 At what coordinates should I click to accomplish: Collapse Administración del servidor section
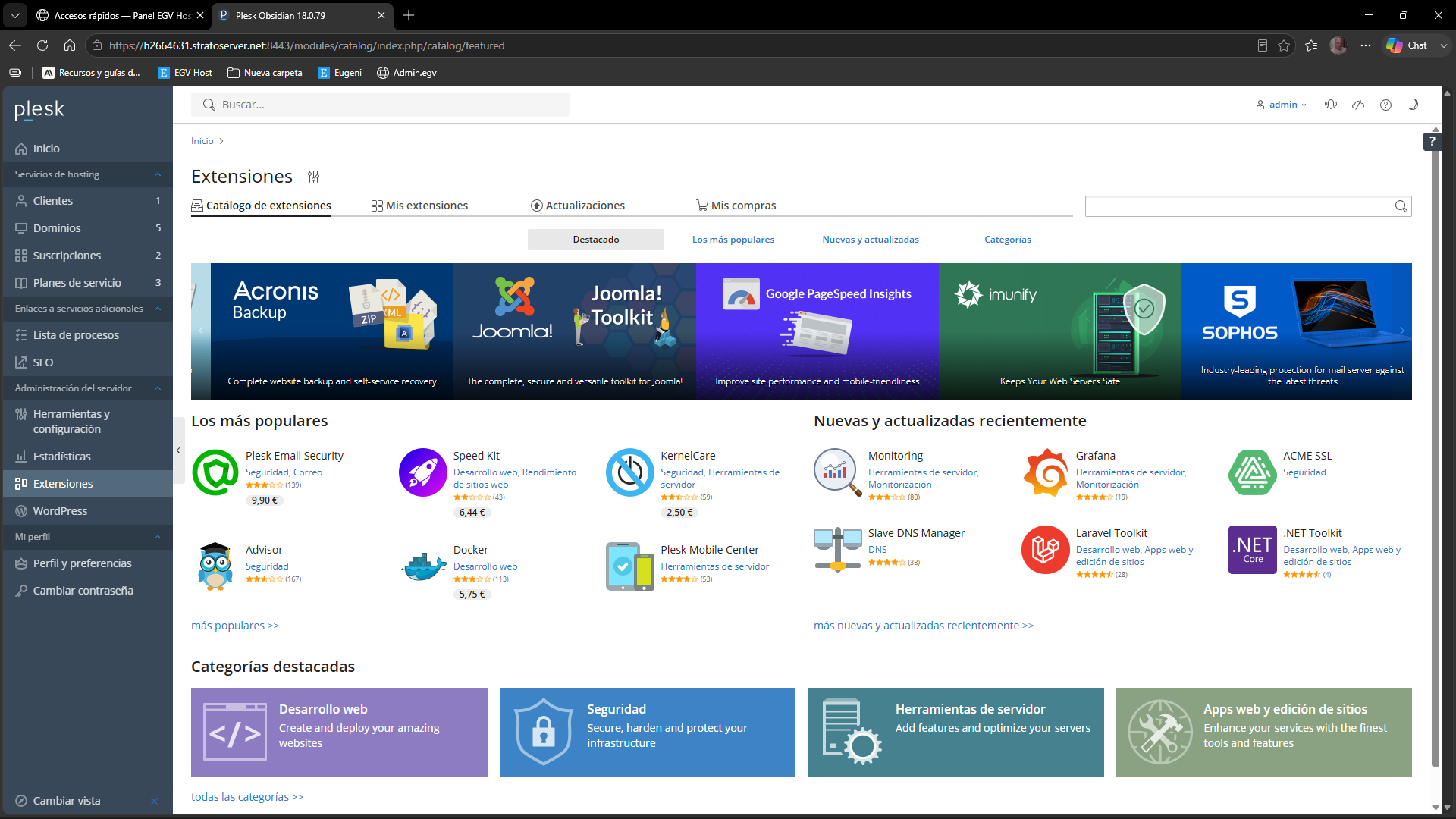pyautogui.click(x=158, y=388)
